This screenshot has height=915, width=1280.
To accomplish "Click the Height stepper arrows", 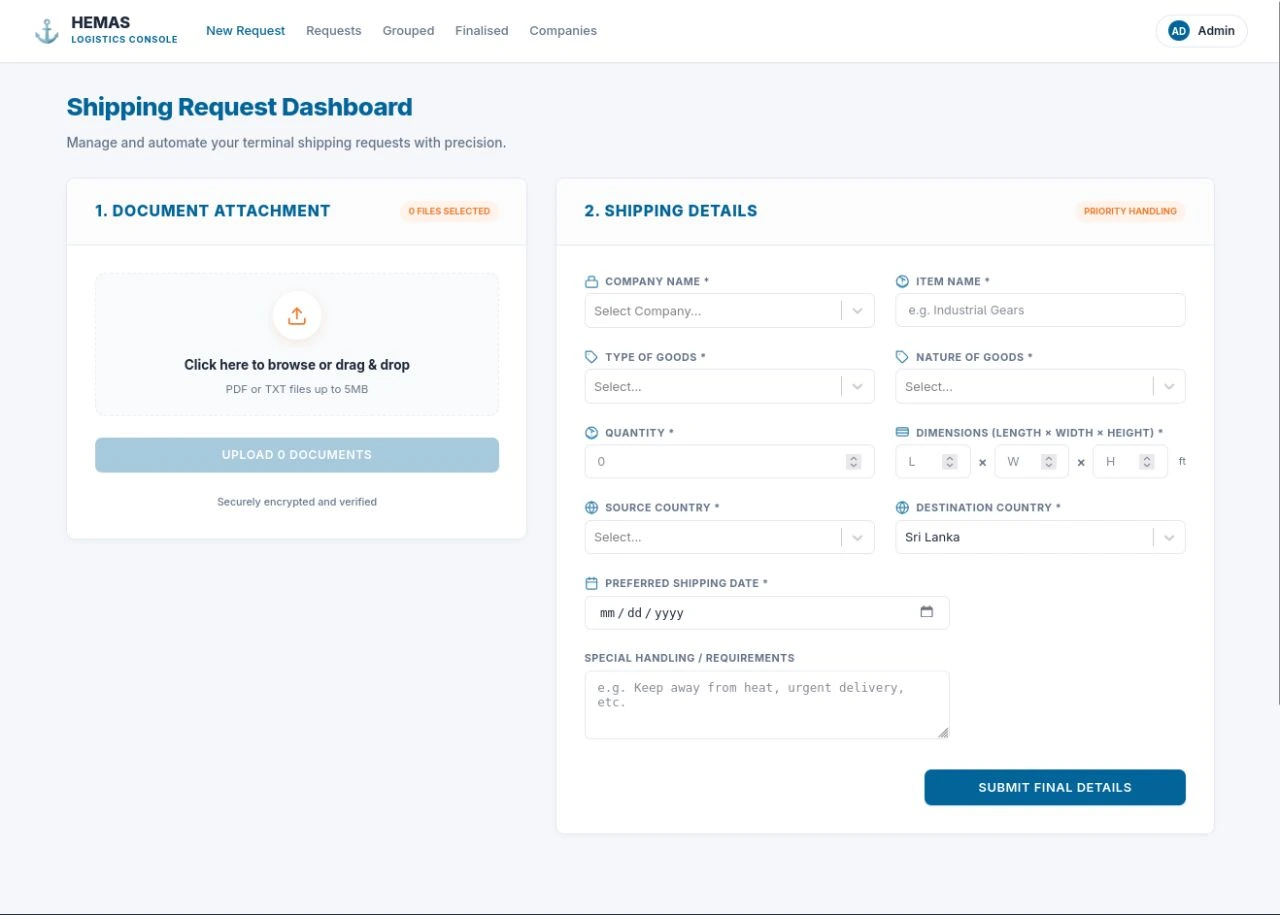I will (1147, 462).
